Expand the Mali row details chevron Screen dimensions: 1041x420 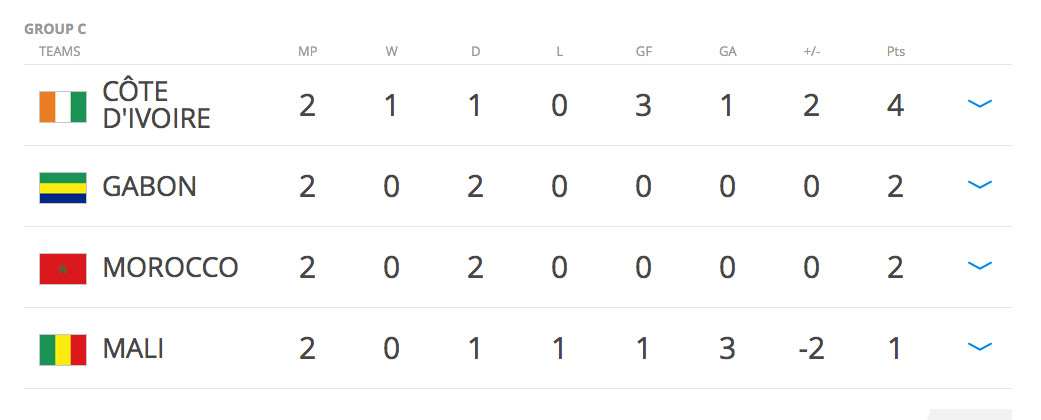(x=979, y=347)
